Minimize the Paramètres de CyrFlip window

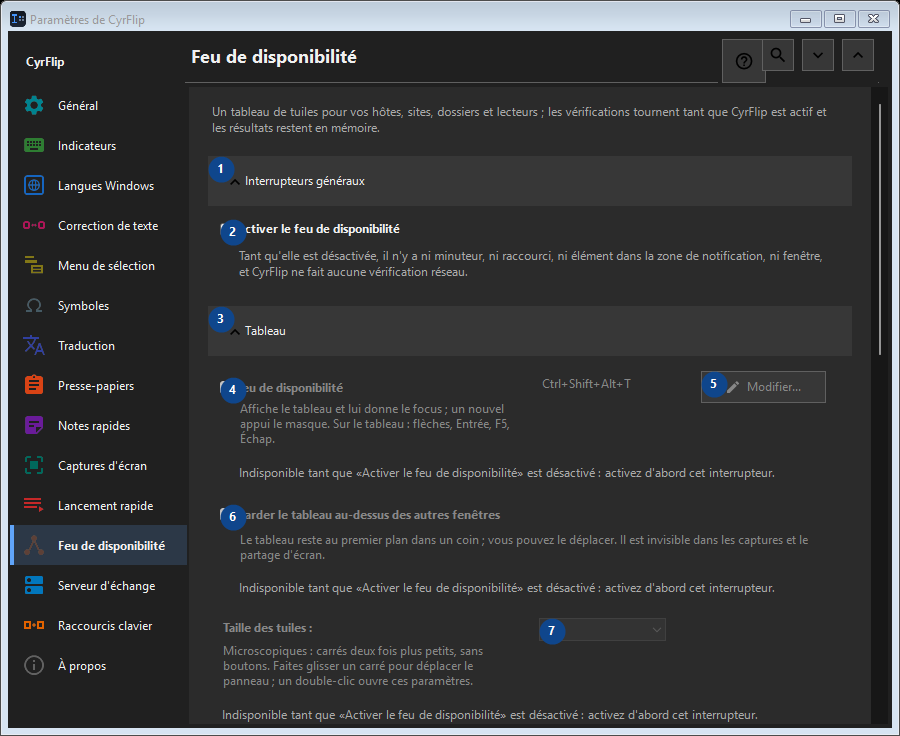pos(806,19)
